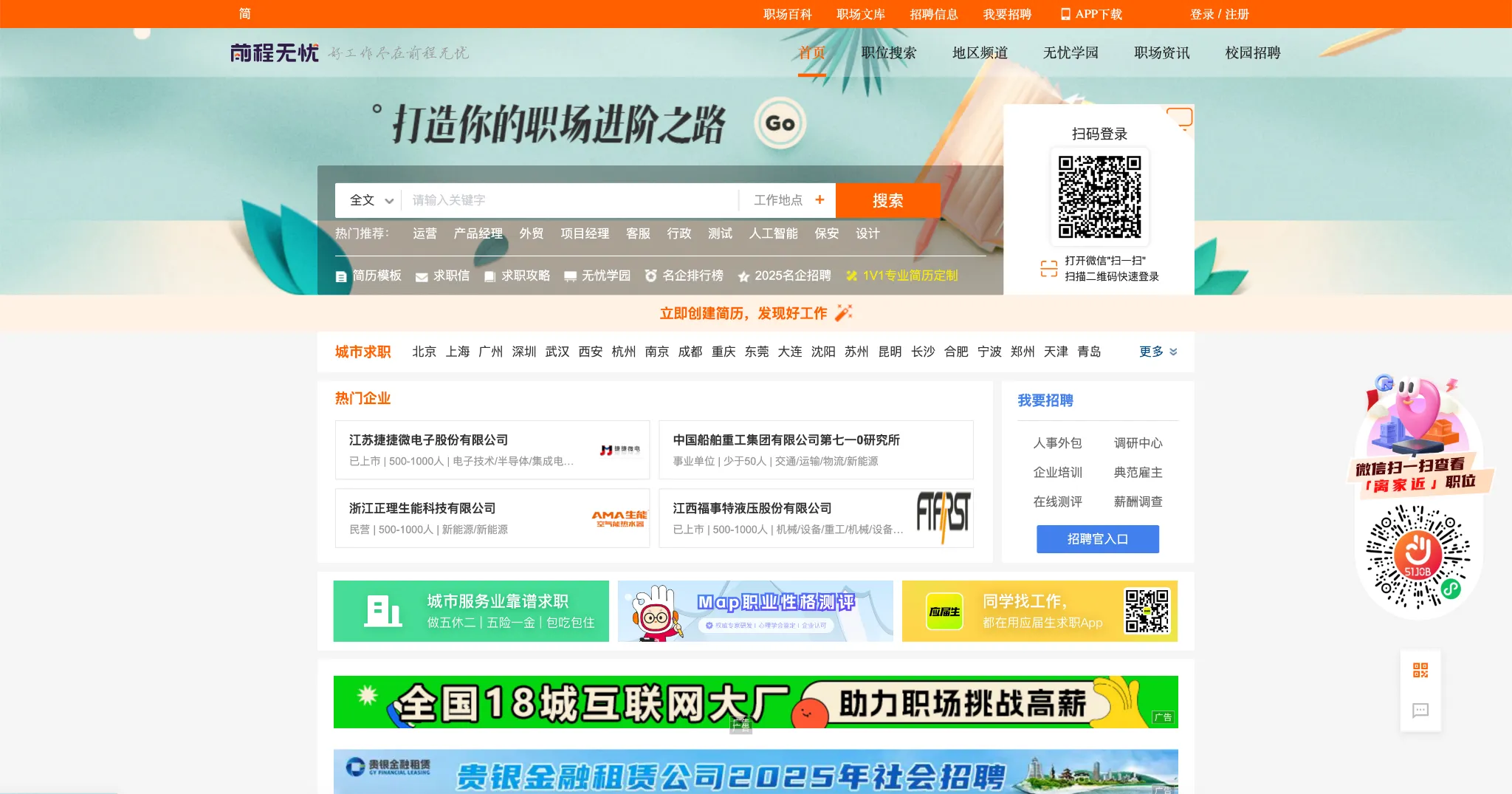Open 求职攻略 guide link
1512x794 pixels.
pos(517,275)
